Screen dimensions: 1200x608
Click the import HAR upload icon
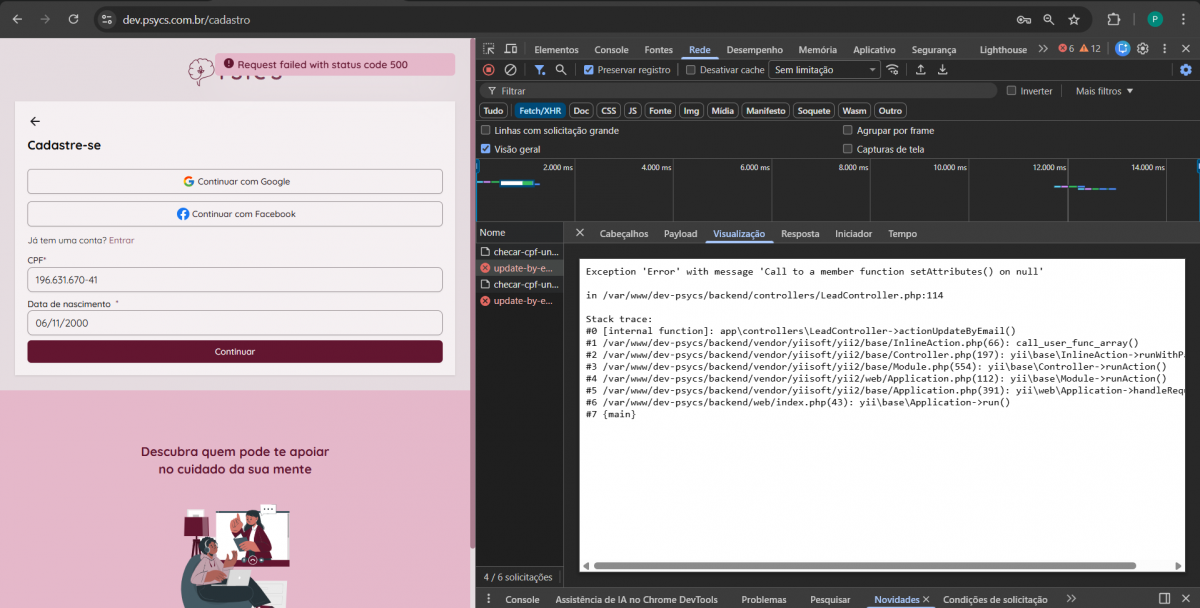point(920,70)
